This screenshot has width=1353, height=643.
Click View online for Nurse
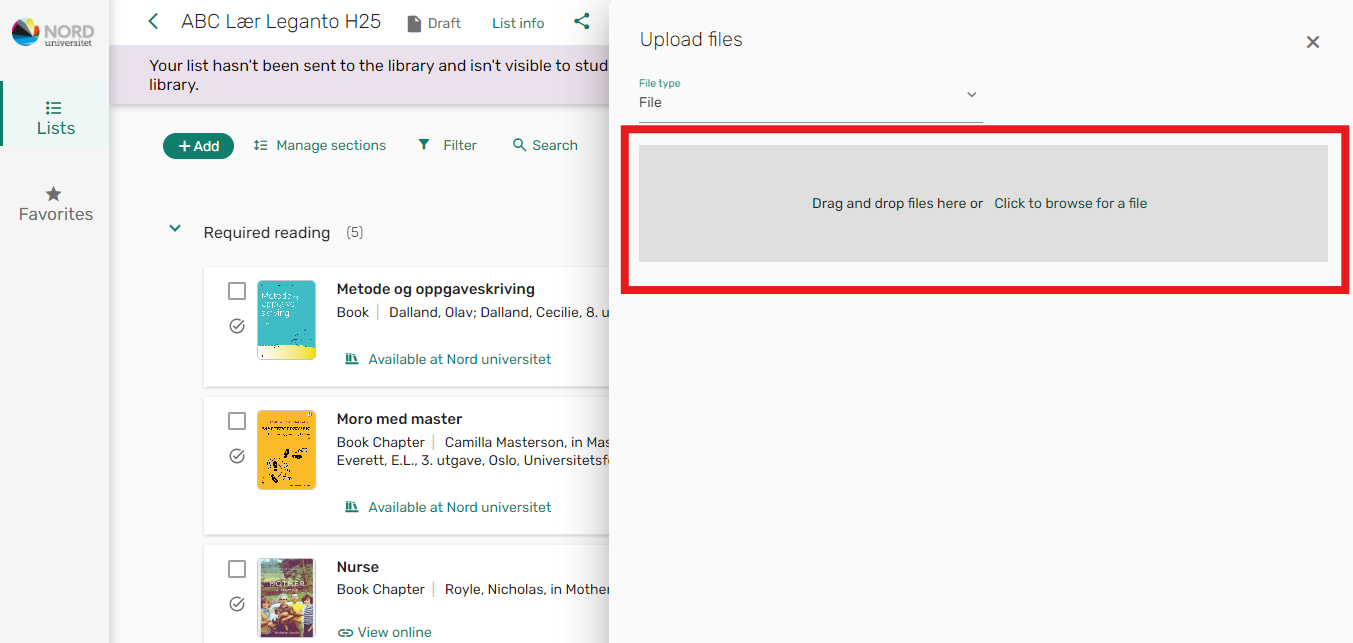point(384,632)
